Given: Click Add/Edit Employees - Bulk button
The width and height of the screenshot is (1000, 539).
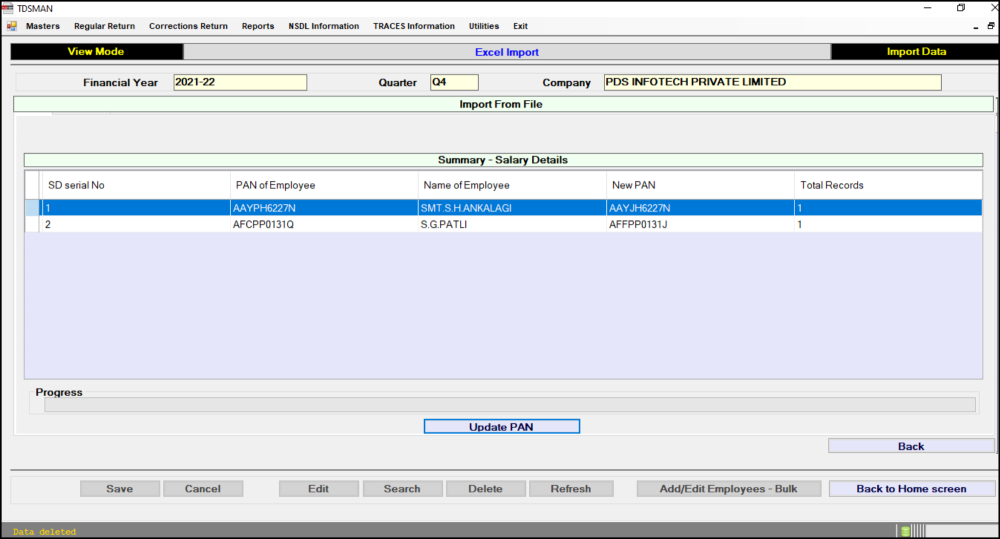Looking at the screenshot, I should 728,489.
